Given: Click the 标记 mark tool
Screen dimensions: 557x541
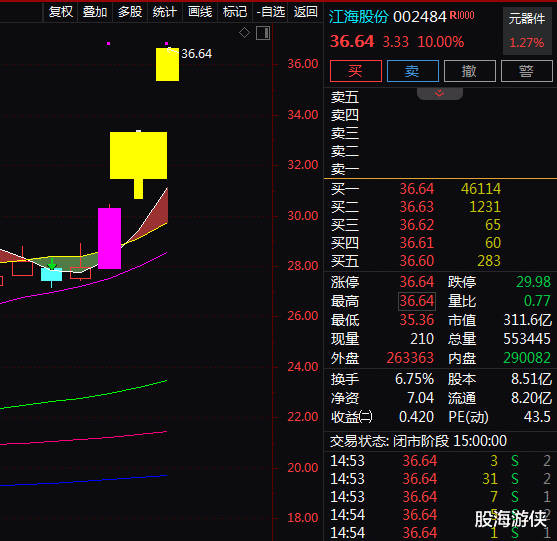Looking at the screenshot, I should tap(235, 12).
